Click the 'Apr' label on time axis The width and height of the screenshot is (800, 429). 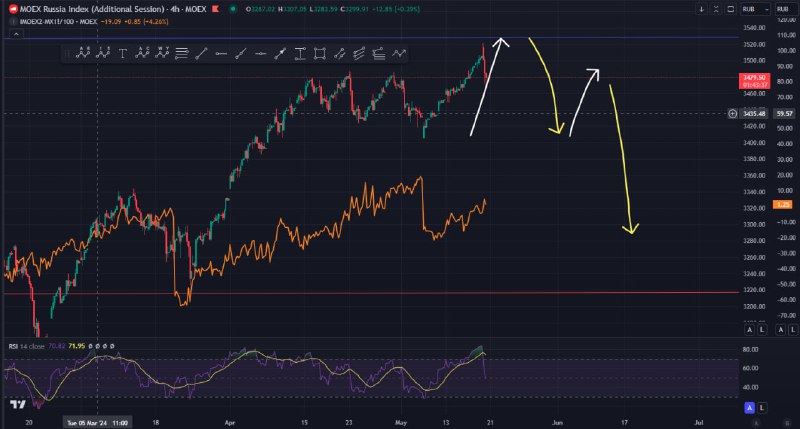pyautogui.click(x=230, y=422)
